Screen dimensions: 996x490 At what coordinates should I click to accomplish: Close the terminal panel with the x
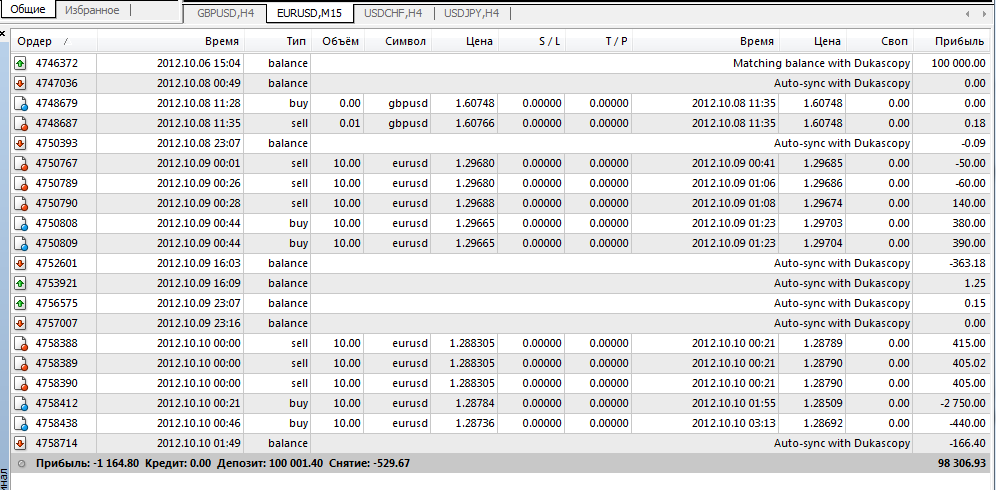(3, 33)
